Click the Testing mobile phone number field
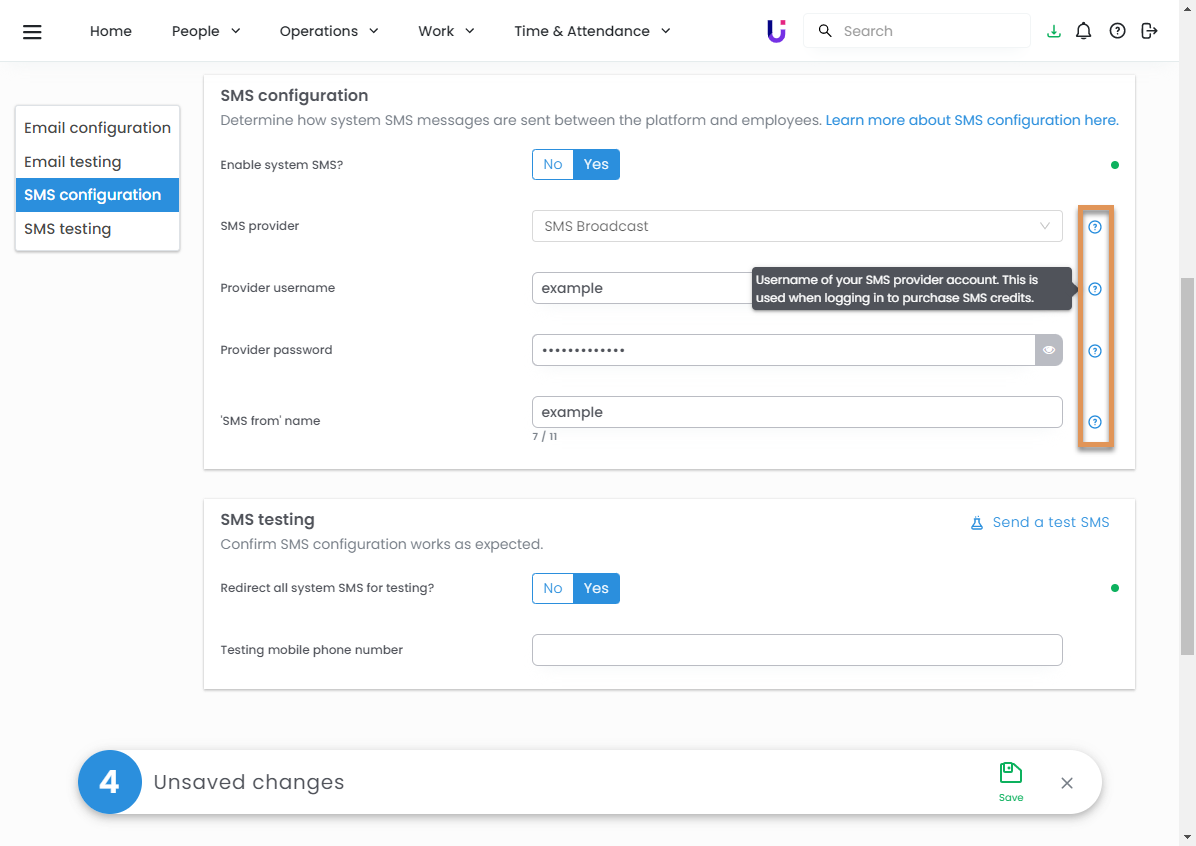The width and height of the screenshot is (1196, 846). tap(796, 650)
